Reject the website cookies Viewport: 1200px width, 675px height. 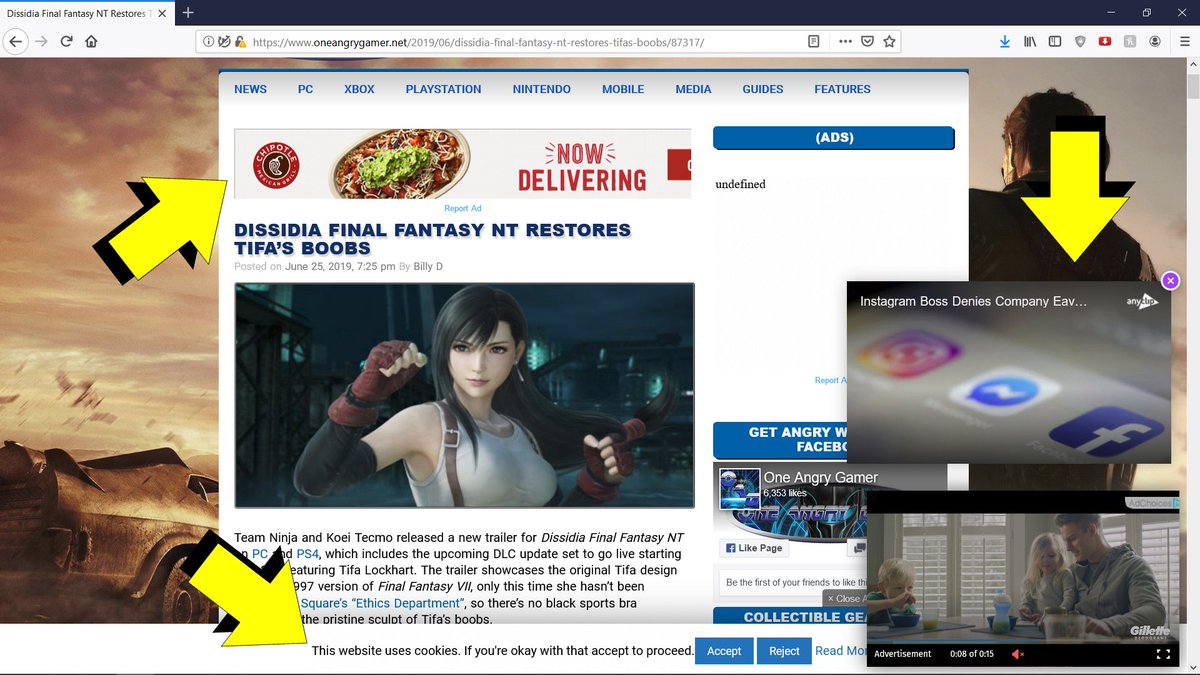point(784,651)
